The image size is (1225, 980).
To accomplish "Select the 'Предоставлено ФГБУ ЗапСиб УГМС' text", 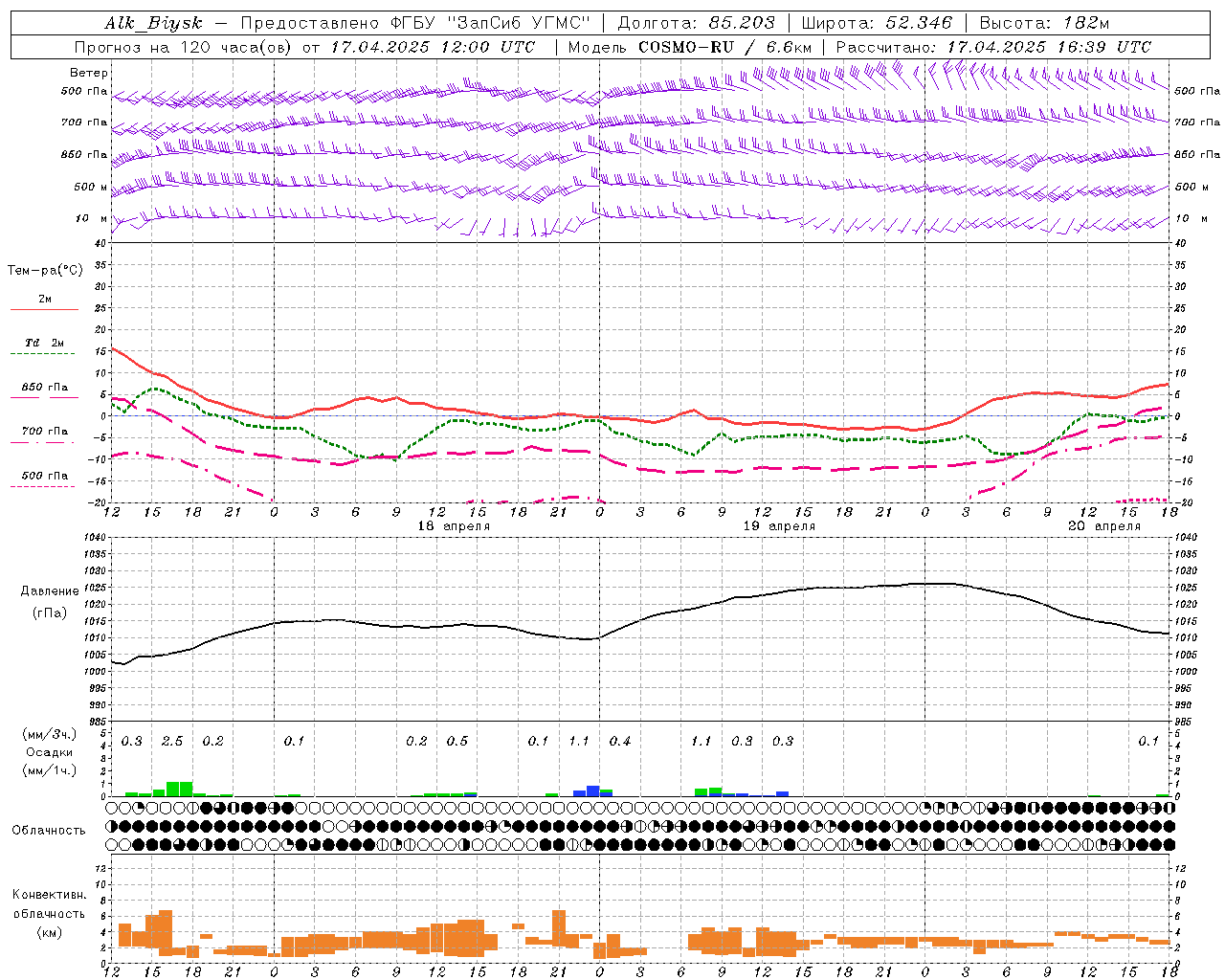I will [x=415, y=23].
